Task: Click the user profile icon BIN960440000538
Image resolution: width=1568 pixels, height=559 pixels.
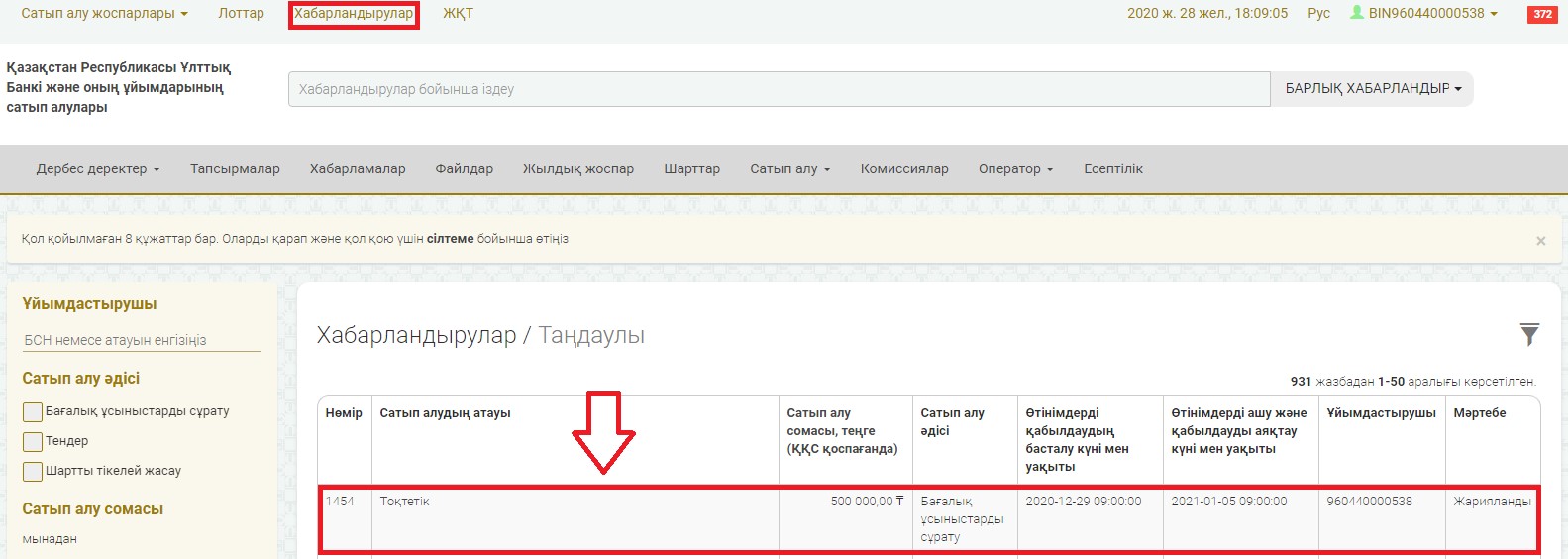Action: [1357, 13]
